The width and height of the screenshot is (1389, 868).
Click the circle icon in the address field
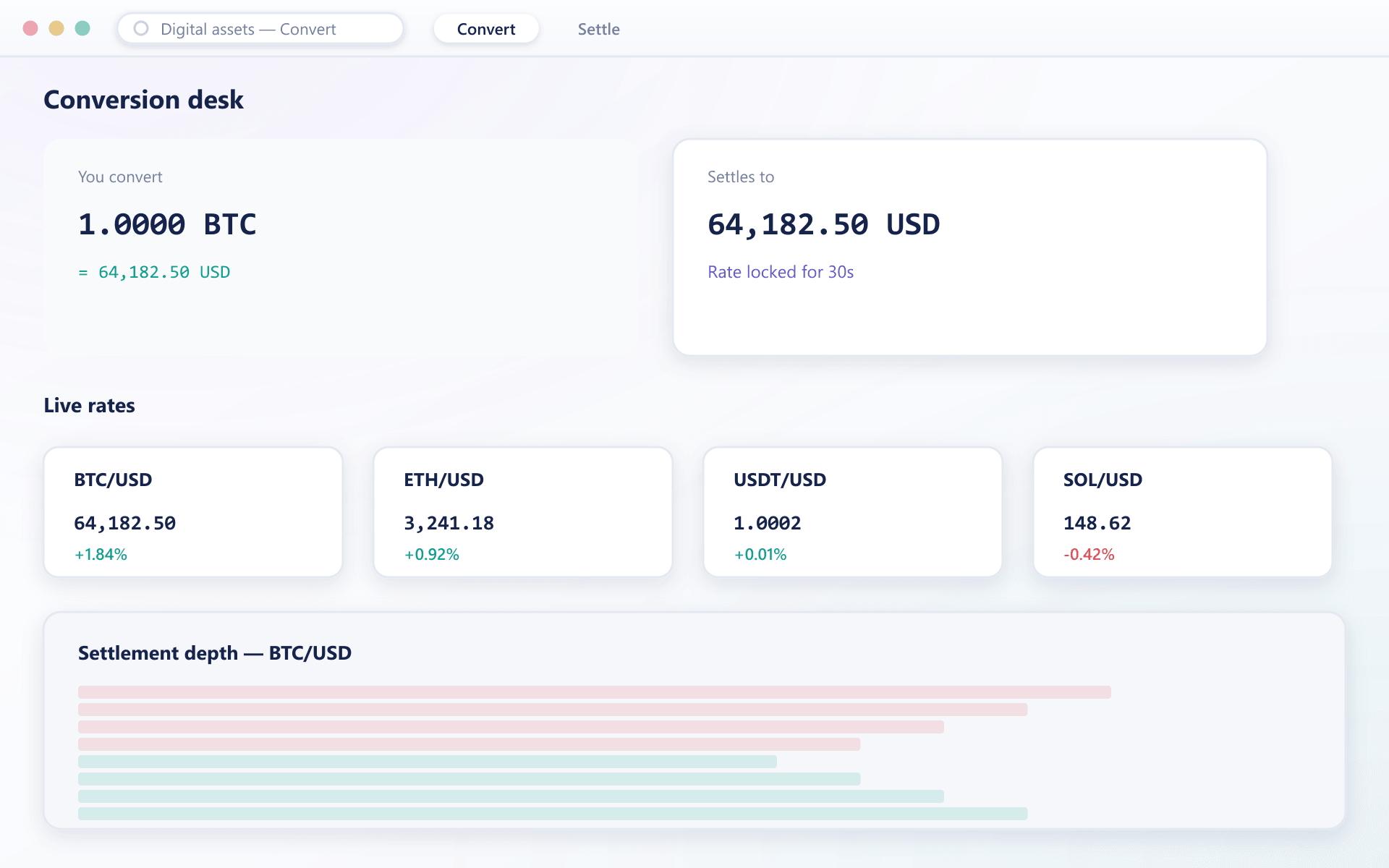[x=141, y=28]
